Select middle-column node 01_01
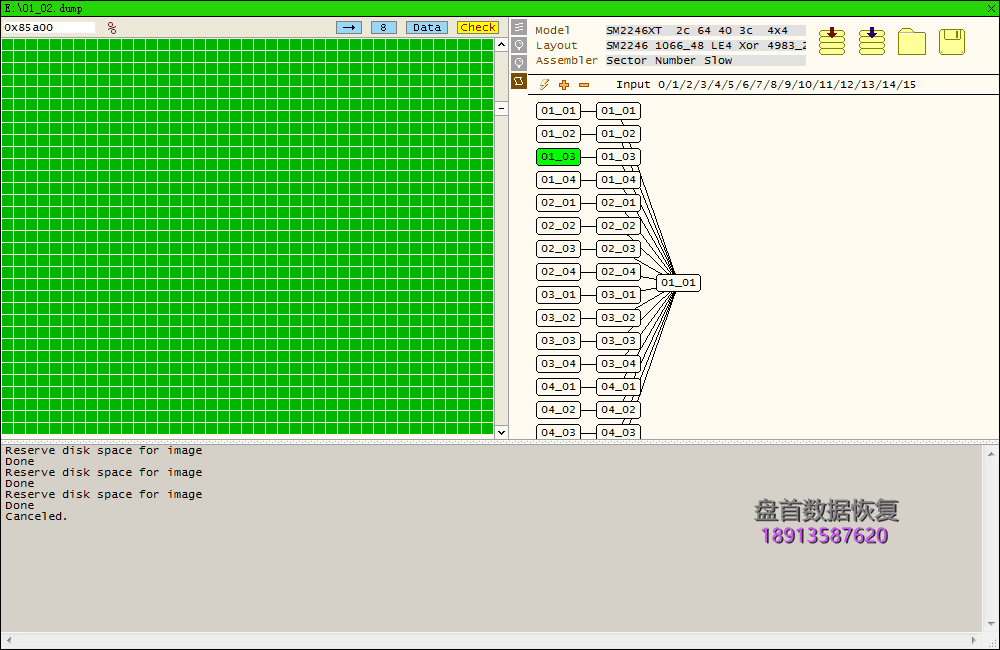Viewport: 1000px width, 650px height. tap(618, 111)
